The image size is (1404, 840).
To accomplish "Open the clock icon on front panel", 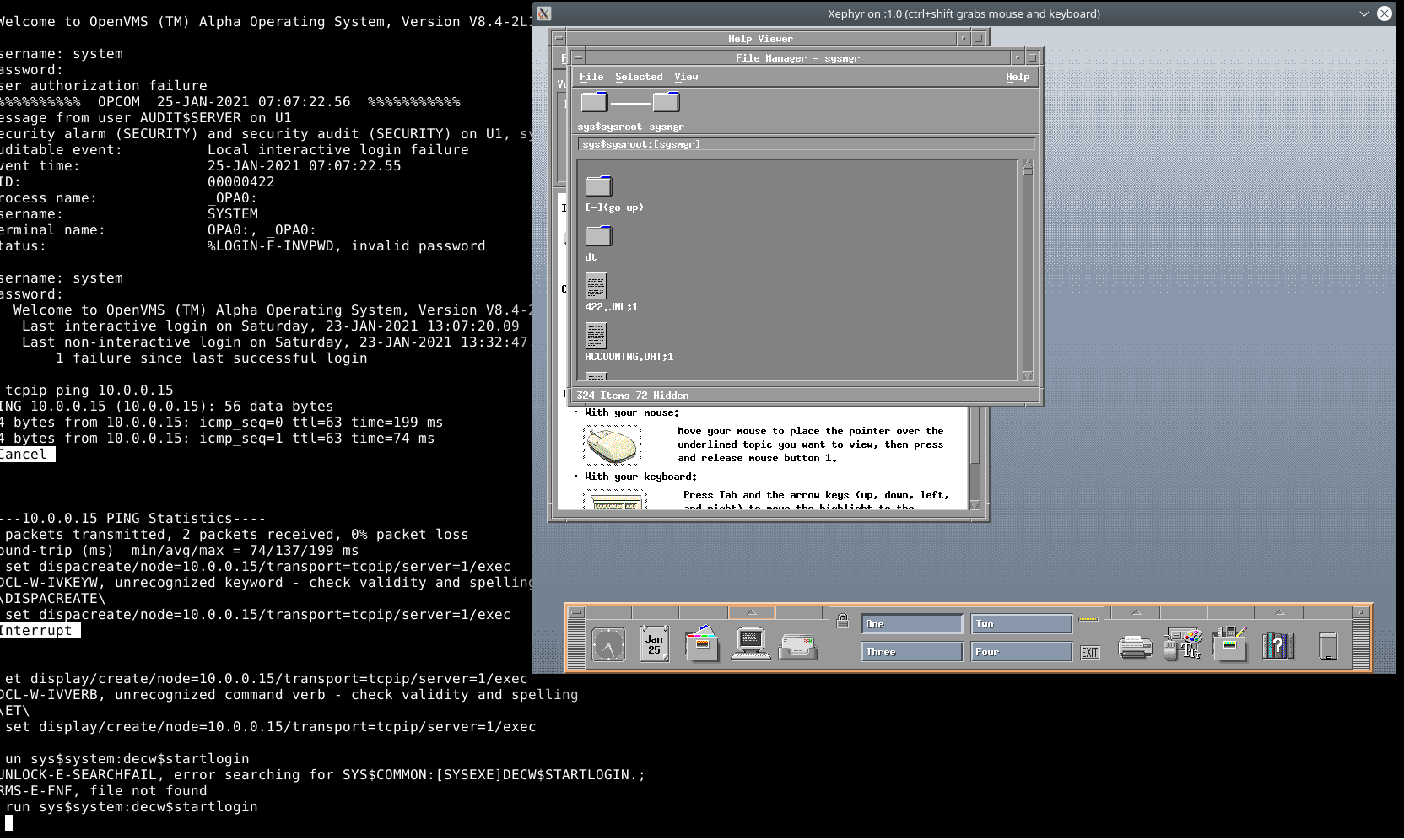I will [608, 646].
